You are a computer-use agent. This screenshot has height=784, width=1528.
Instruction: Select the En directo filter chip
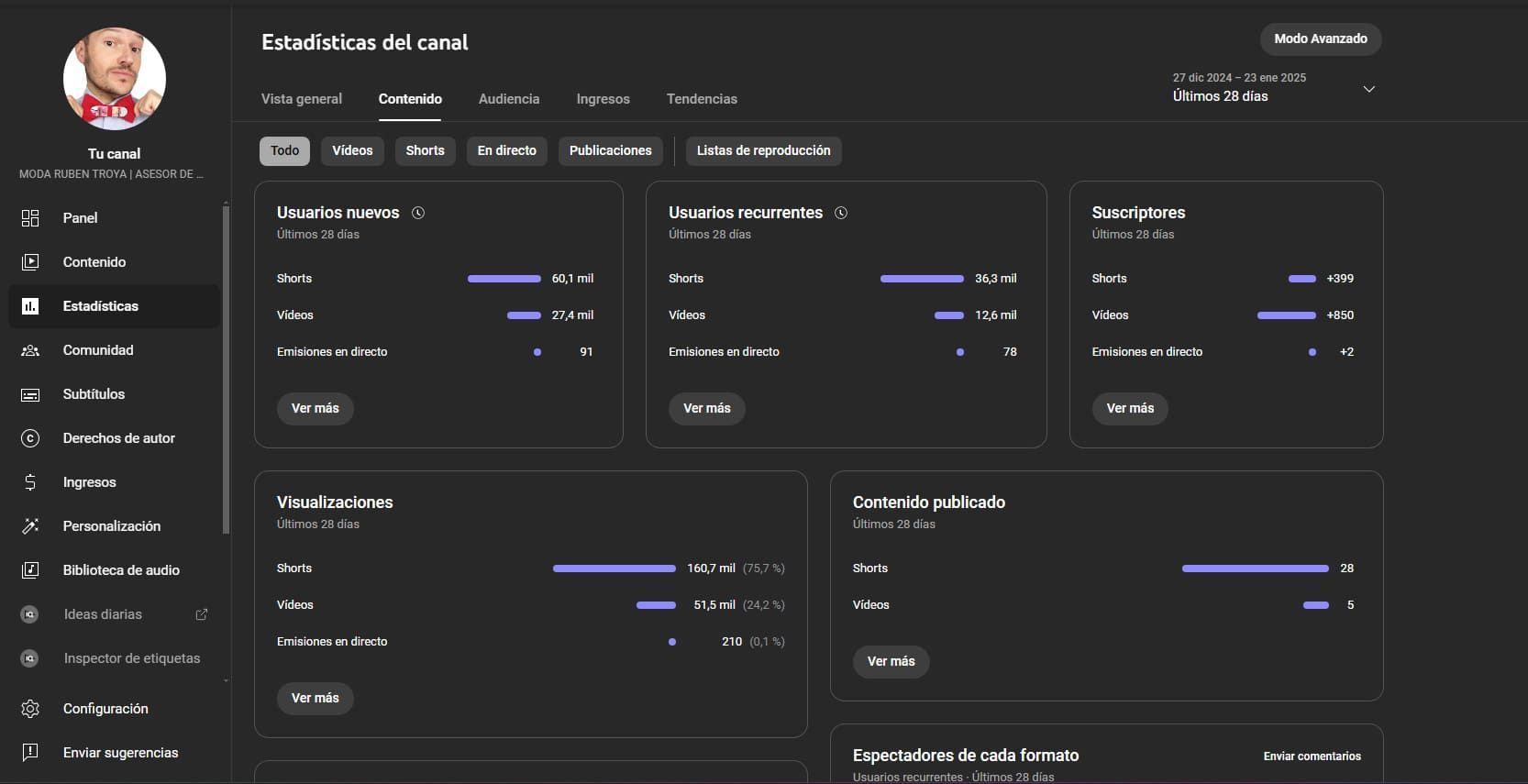[x=506, y=151]
